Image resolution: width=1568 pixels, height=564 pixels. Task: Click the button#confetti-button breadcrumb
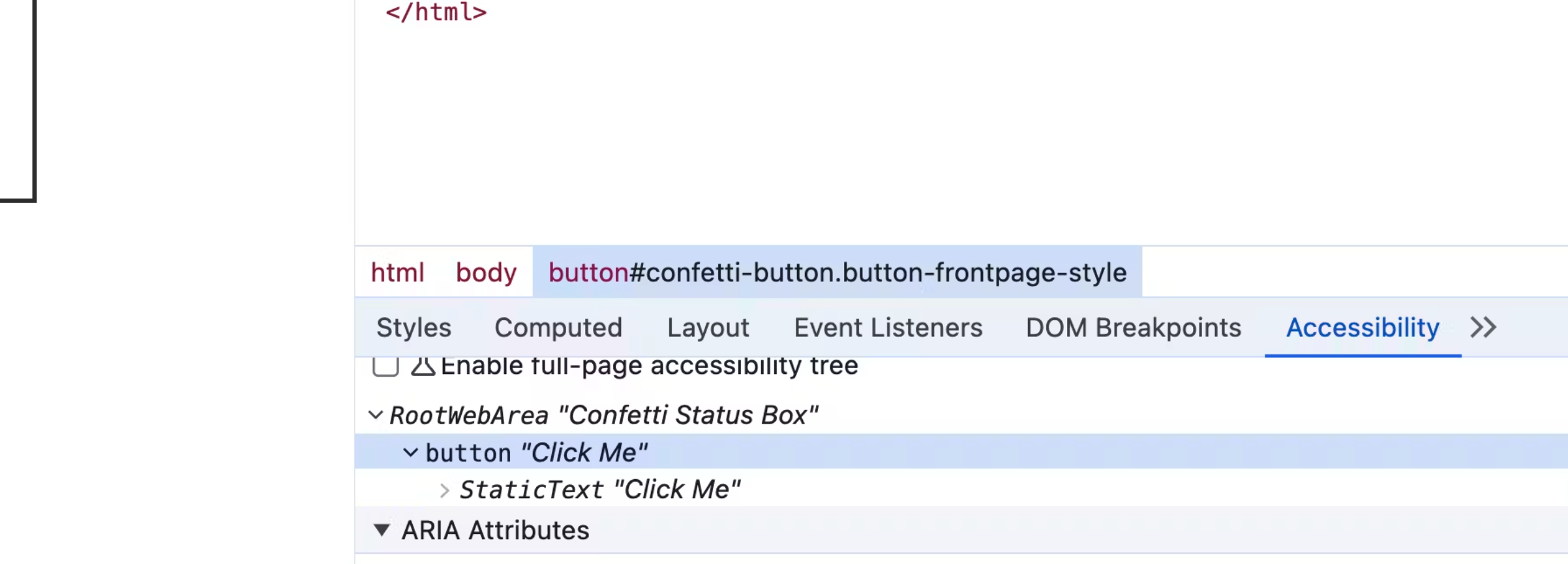coord(837,272)
